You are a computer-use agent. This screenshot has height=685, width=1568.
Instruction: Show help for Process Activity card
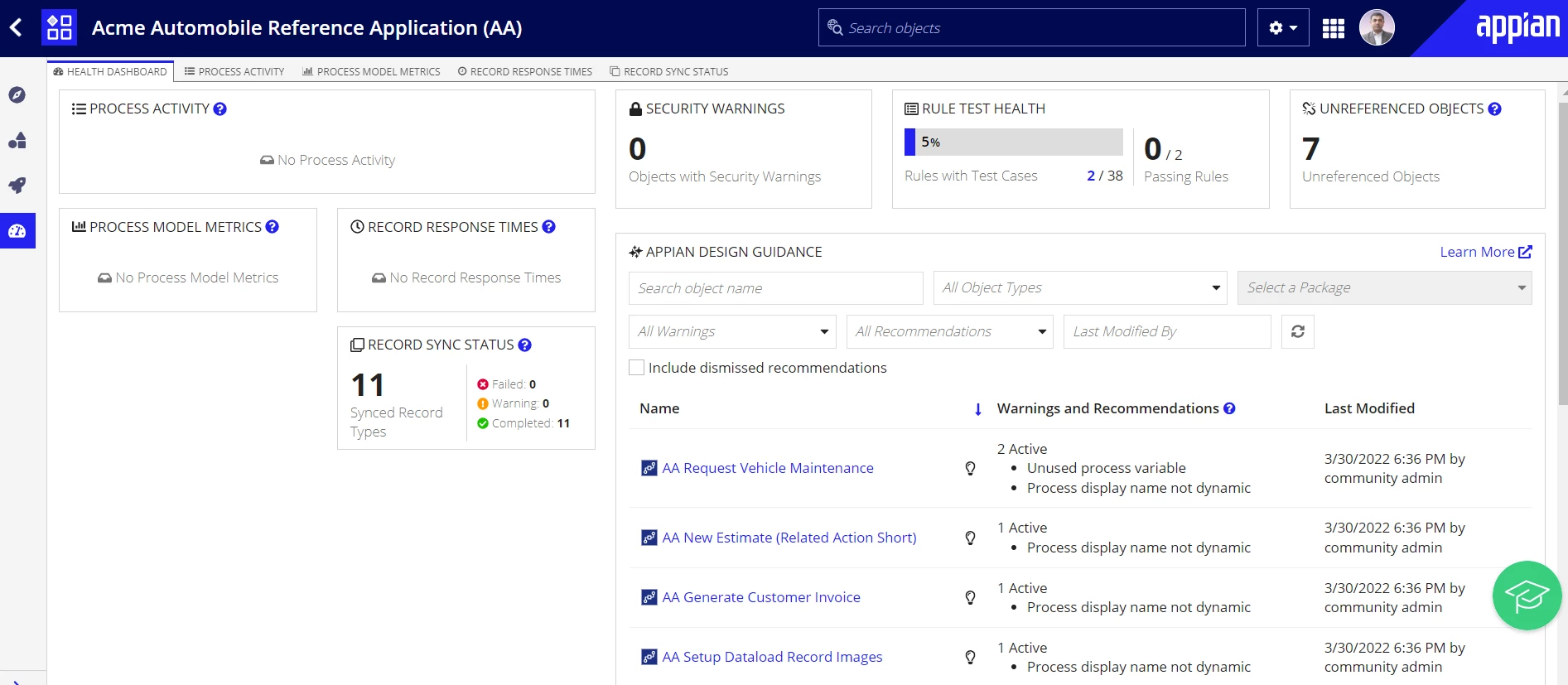[x=220, y=109]
